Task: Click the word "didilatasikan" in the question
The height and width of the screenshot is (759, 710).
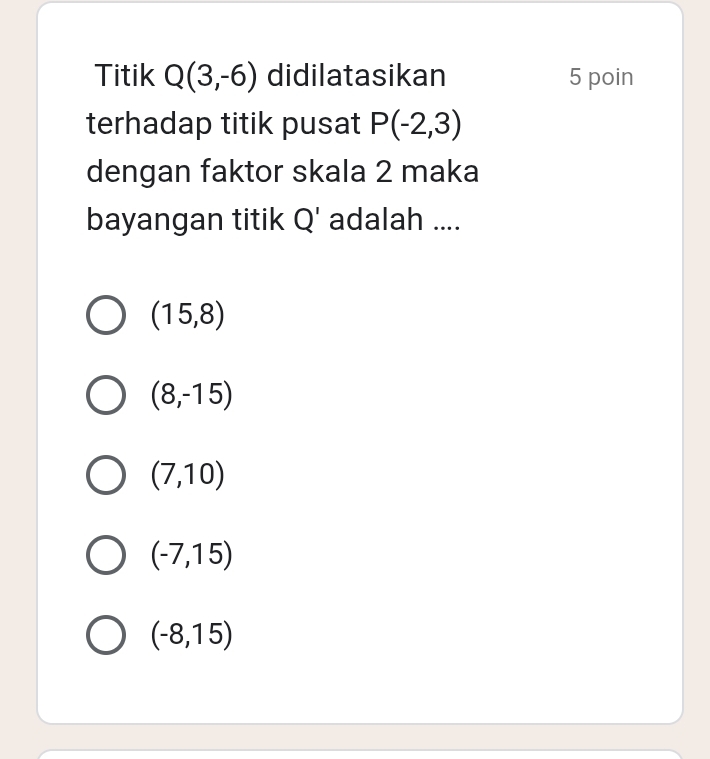Action: click(x=357, y=75)
